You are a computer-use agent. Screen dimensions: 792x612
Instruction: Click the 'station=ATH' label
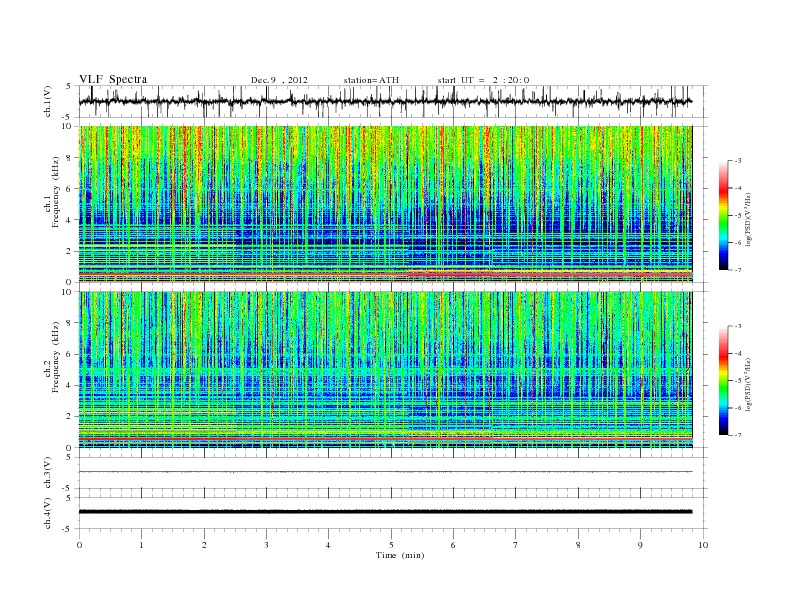click(371, 80)
